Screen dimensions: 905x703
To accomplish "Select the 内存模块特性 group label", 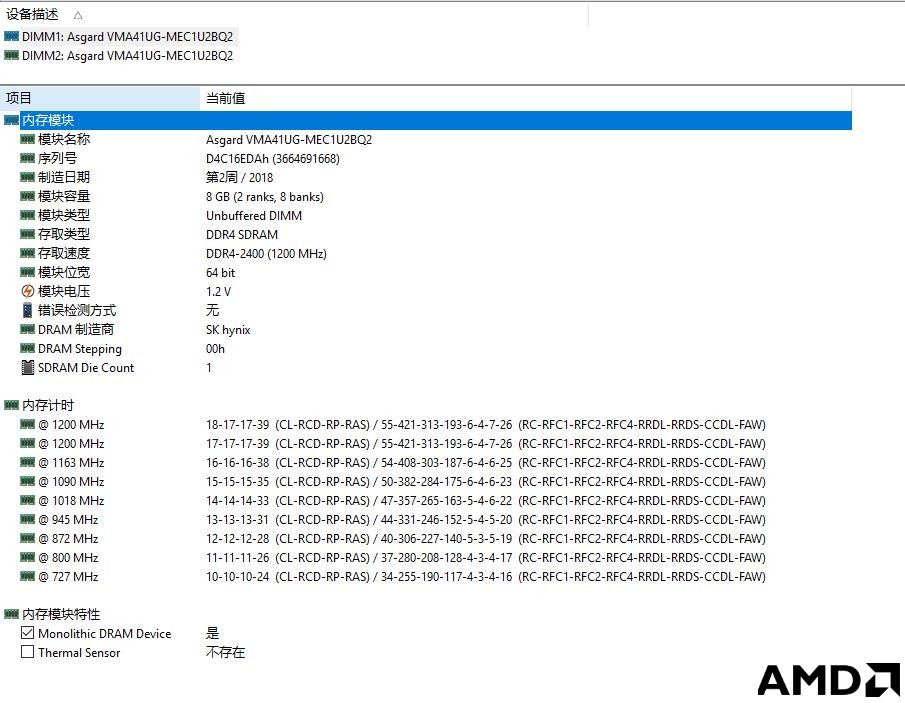I will [x=61, y=614].
